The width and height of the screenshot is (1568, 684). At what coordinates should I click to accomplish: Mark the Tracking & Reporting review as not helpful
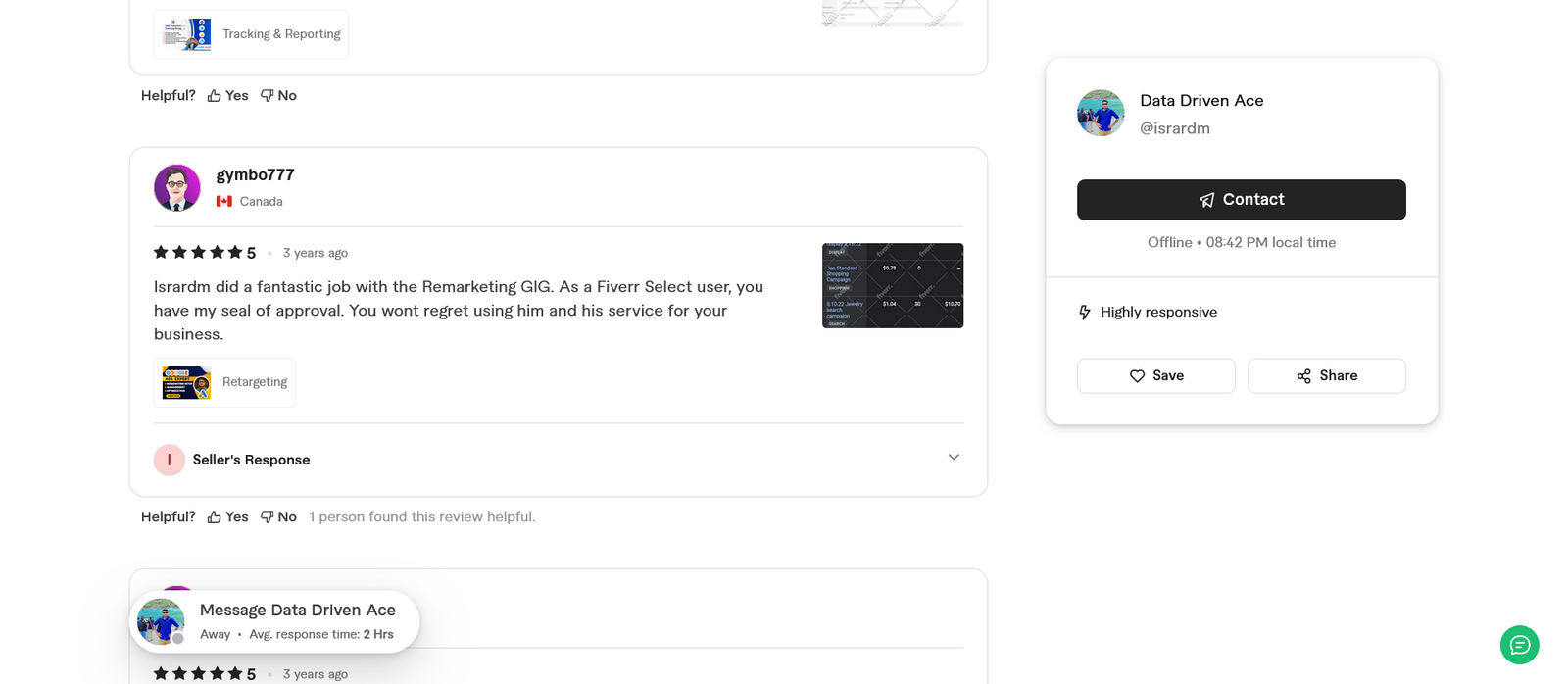click(x=278, y=95)
